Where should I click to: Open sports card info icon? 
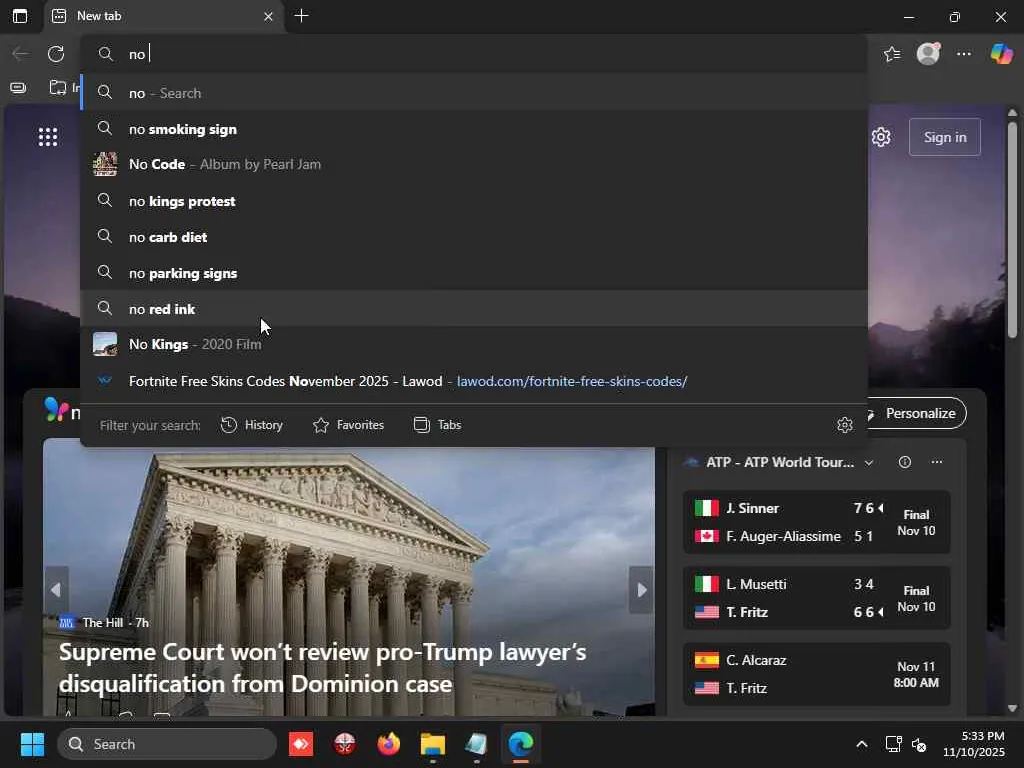(904, 462)
